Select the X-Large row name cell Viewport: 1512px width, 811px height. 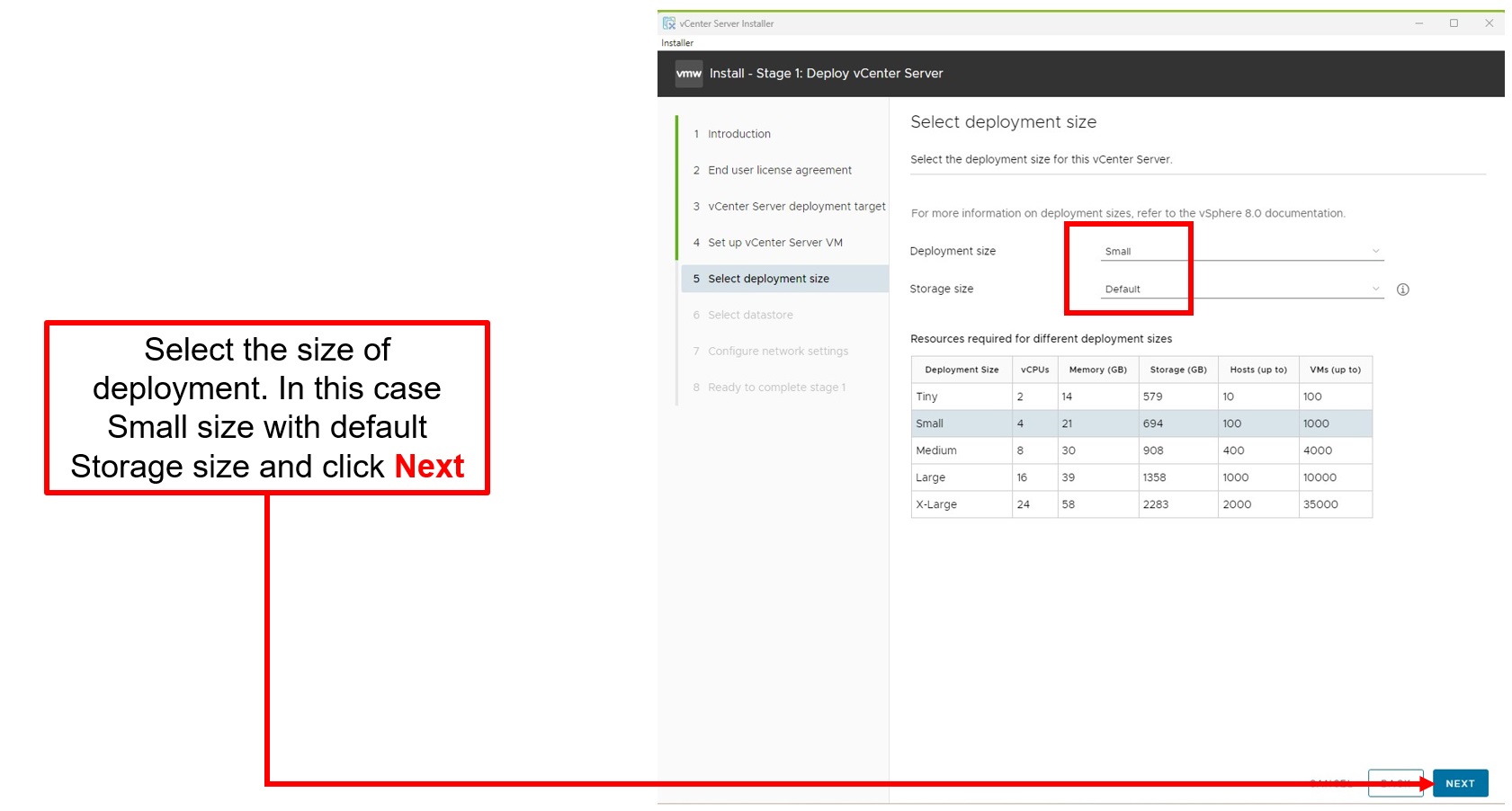point(962,504)
